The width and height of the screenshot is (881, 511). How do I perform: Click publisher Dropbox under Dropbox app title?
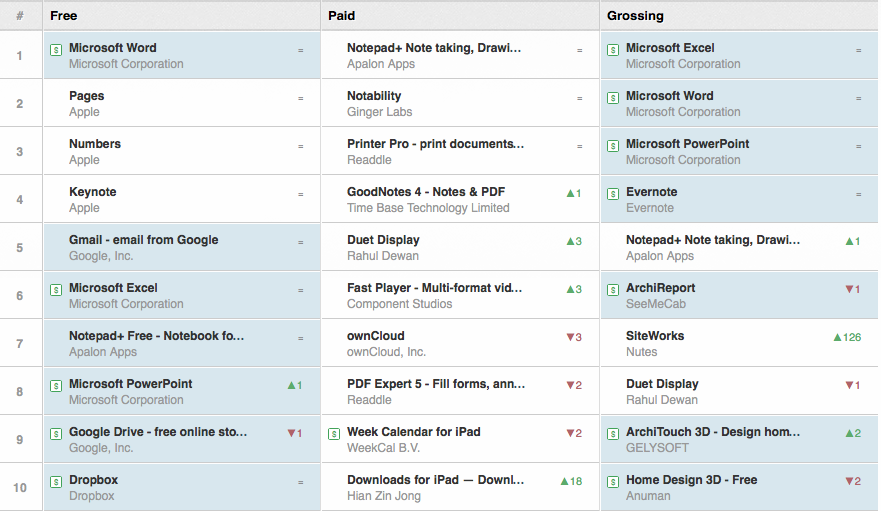point(92,496)
